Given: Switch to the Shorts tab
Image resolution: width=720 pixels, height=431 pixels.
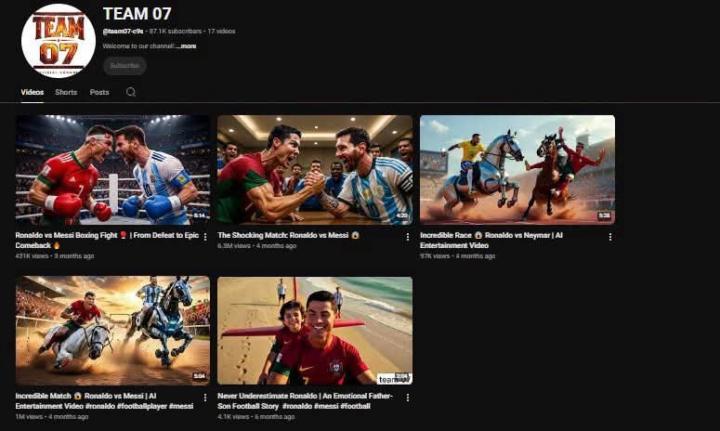Looking at the screenshot, I should (x=66, y=92).
